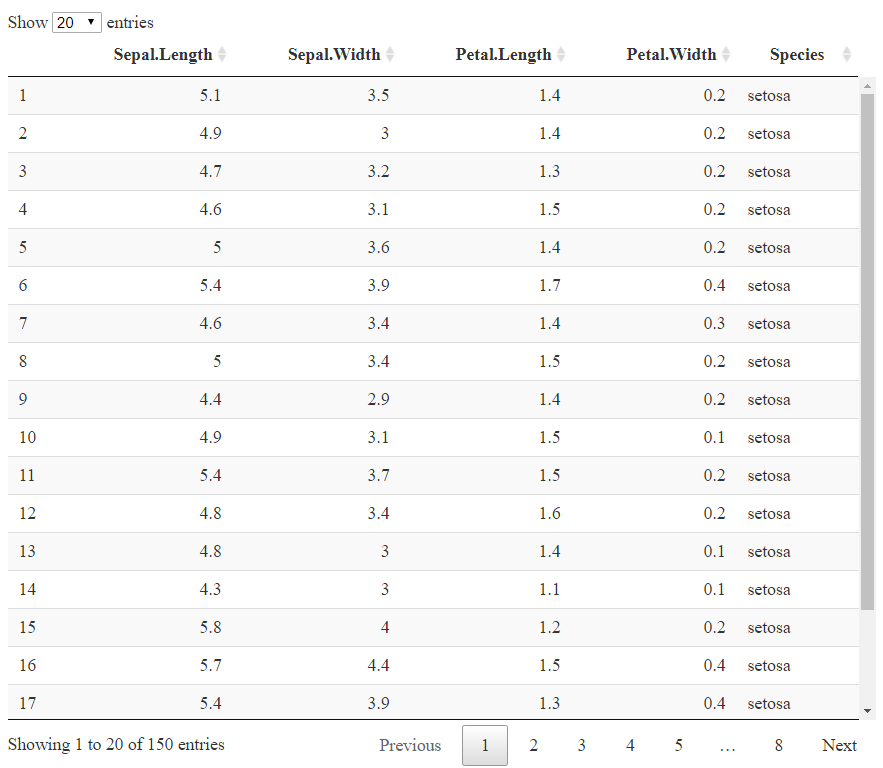The width and height of the screenshot is (883, 768).
Task: Click the Sepal.Width sort arrows icon
Action: pyautogui.click(x=390, y=55)
